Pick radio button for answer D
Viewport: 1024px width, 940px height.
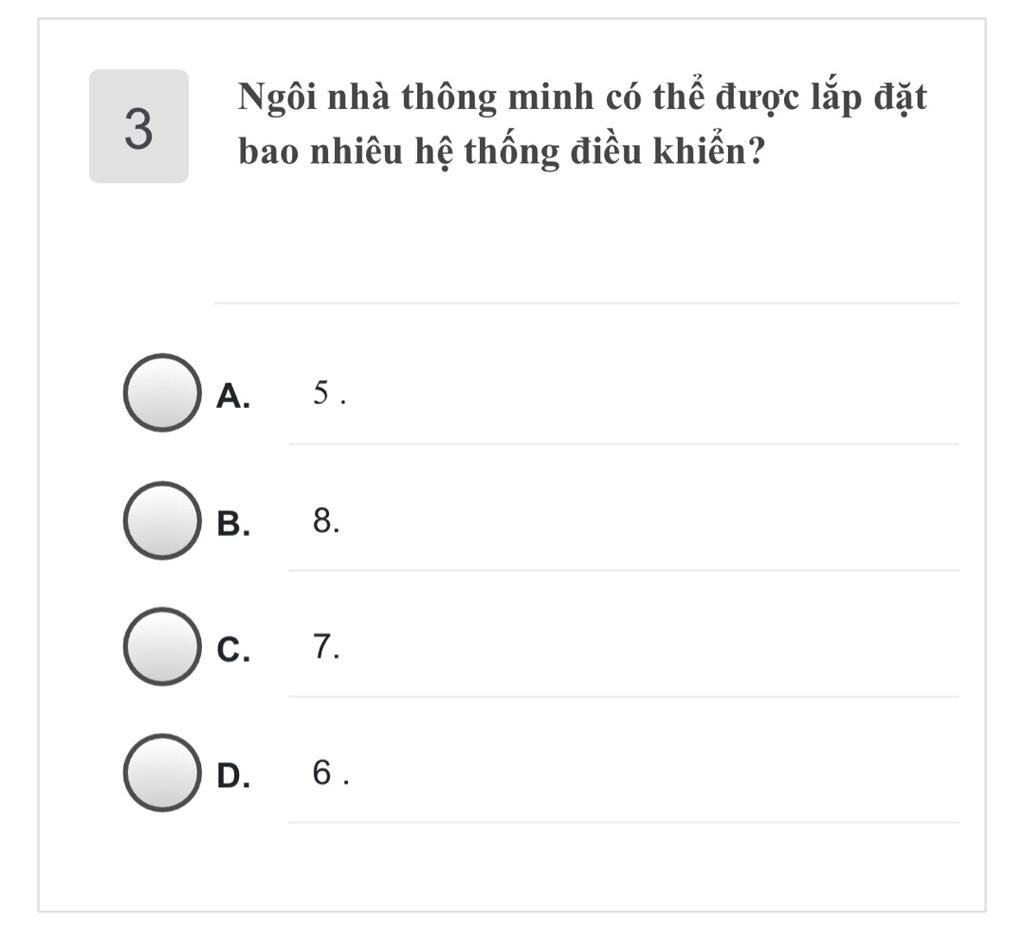pyautogui.click(x=161, y=772)
